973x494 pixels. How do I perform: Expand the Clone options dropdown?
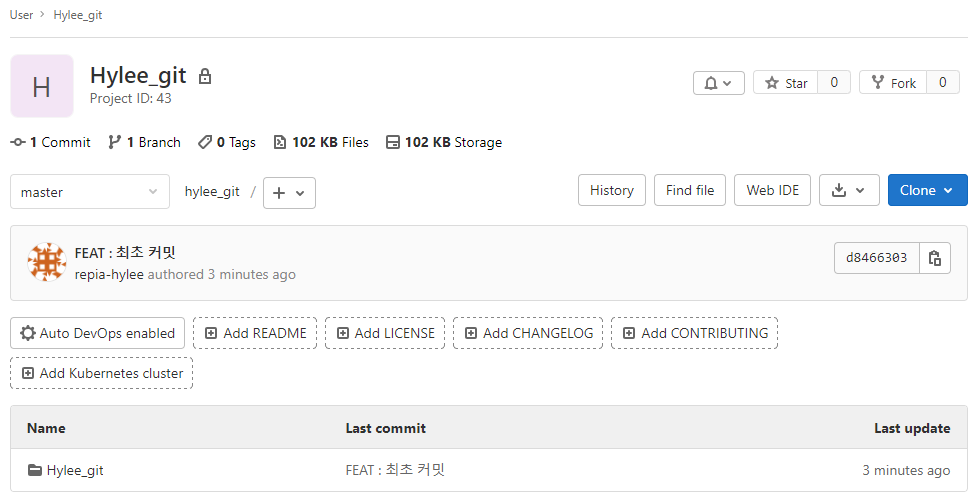point(927,190)
